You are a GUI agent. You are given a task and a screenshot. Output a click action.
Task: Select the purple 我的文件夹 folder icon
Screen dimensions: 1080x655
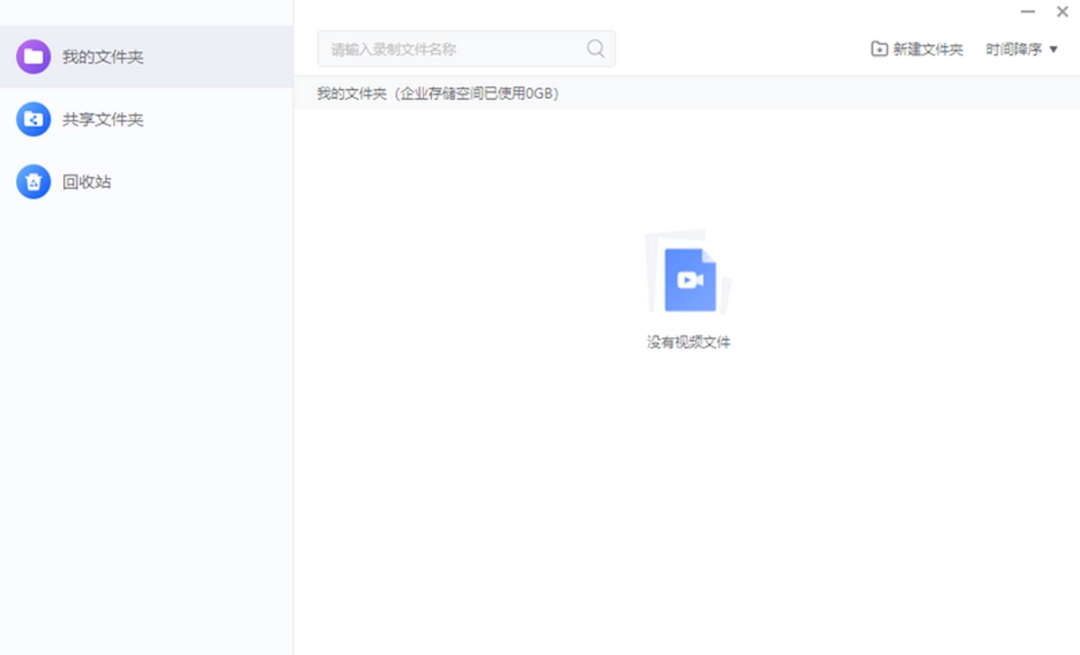coord(33,57)
